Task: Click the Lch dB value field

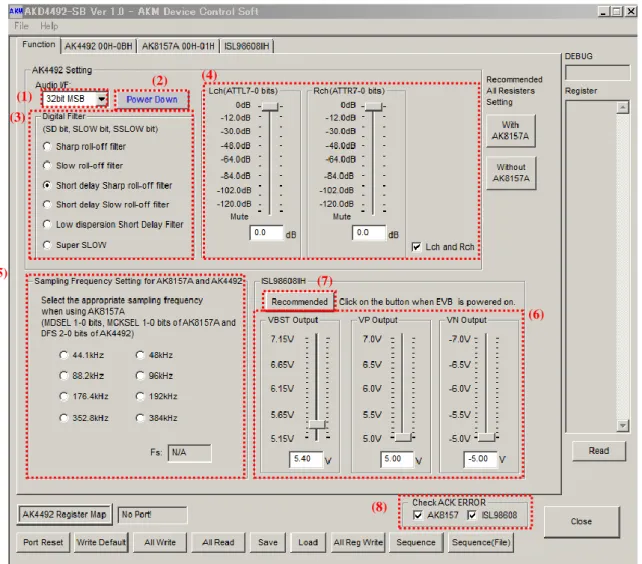Action: pyautogui.click(x=266, y=233)
